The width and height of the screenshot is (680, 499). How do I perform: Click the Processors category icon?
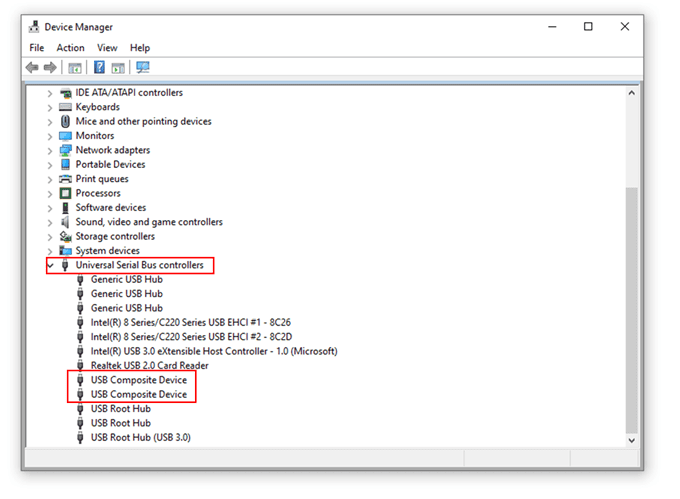point(66,193)
